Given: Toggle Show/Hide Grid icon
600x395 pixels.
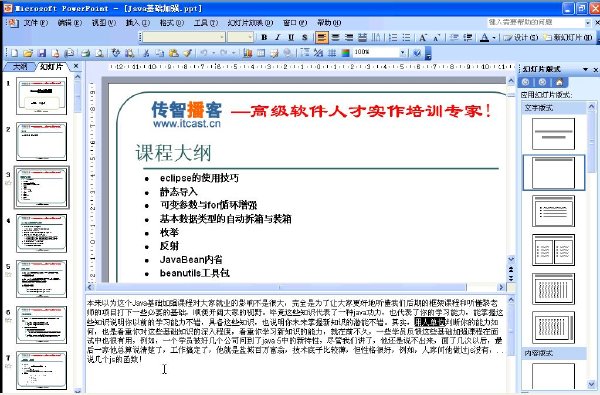Looking at the screenshot, I should 332,53.
